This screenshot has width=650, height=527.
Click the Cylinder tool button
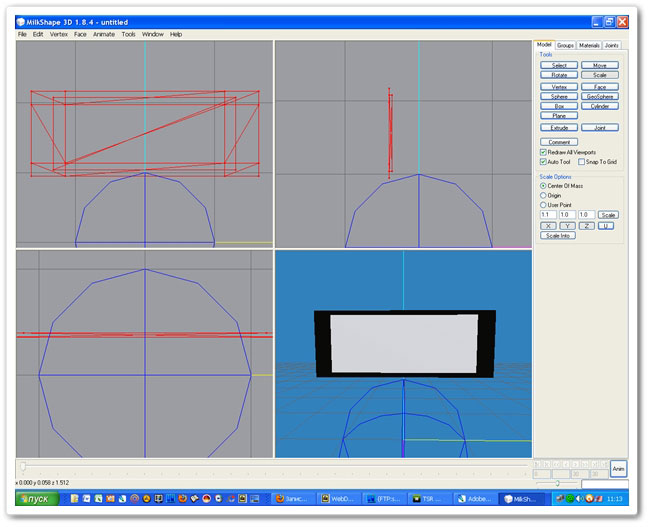pyautogui.click(x=599, y=106)
